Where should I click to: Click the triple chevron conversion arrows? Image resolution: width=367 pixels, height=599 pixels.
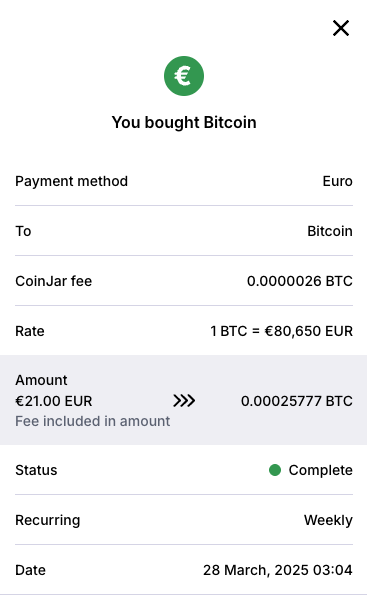[x=184, y=401]
